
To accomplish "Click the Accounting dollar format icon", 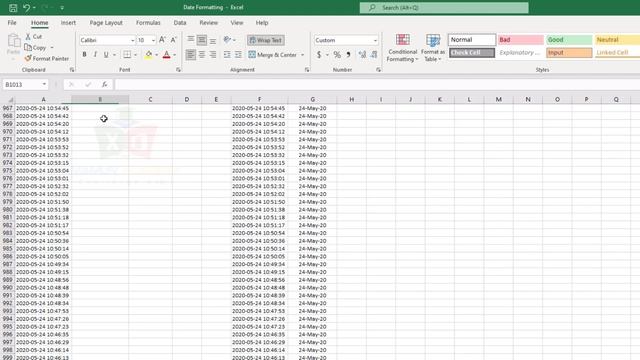I will 319,55.
